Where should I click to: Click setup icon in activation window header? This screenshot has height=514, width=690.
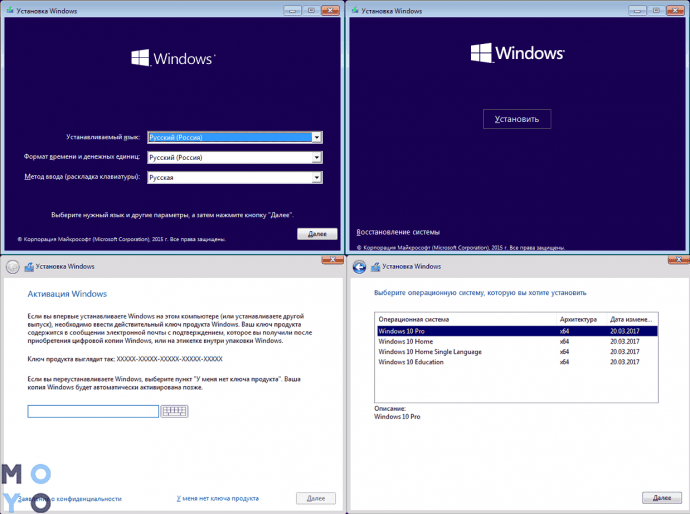click(29, 267)
